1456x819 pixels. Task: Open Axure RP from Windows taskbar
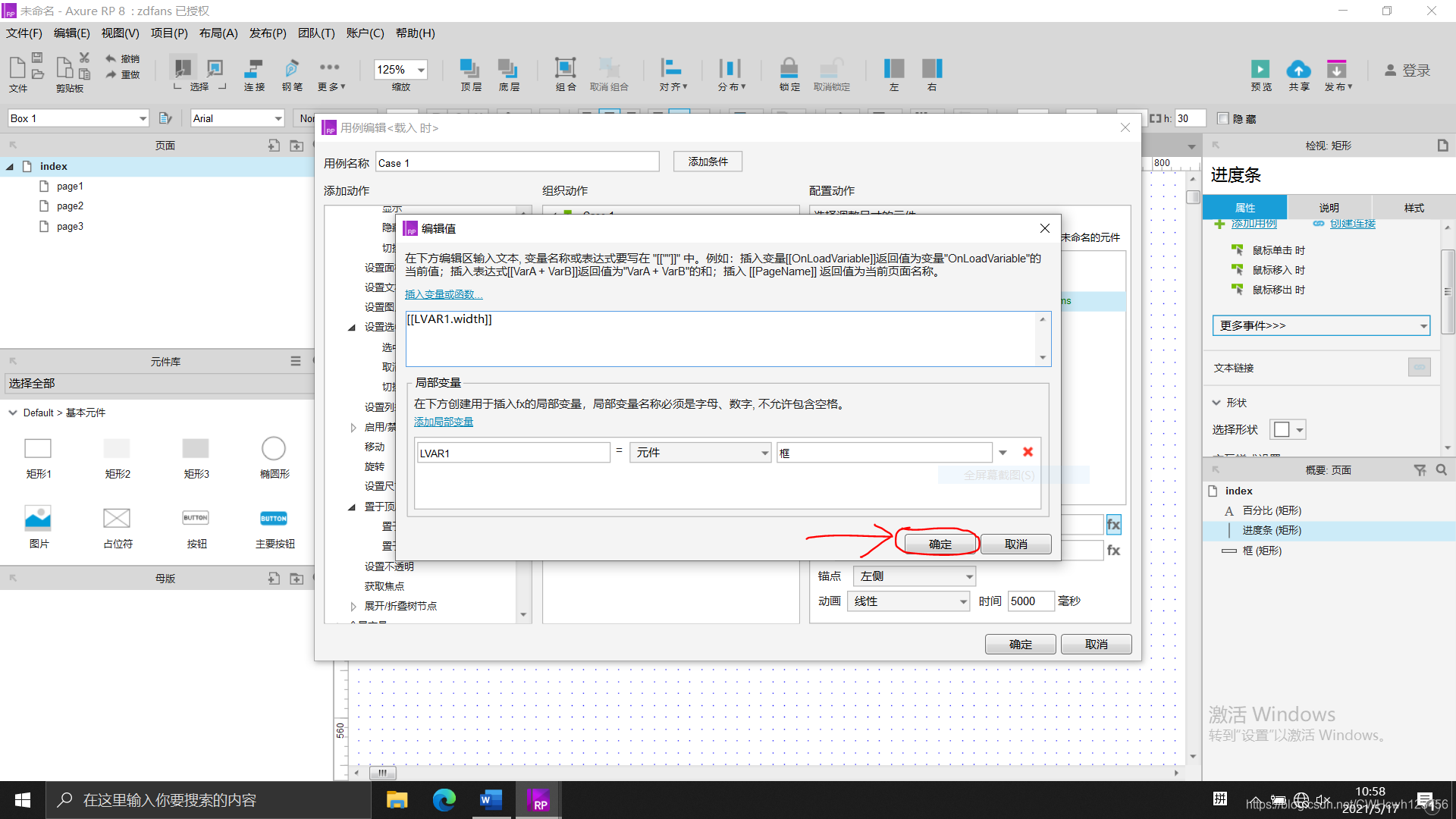coord(539,801)
